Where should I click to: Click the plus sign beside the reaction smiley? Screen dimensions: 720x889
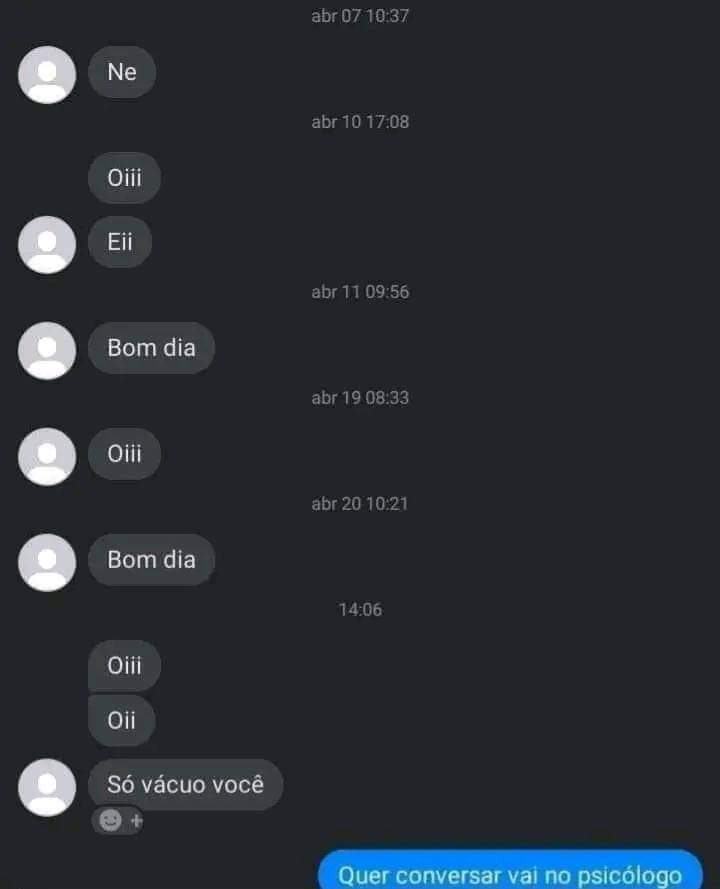click(x=137, y=820)
